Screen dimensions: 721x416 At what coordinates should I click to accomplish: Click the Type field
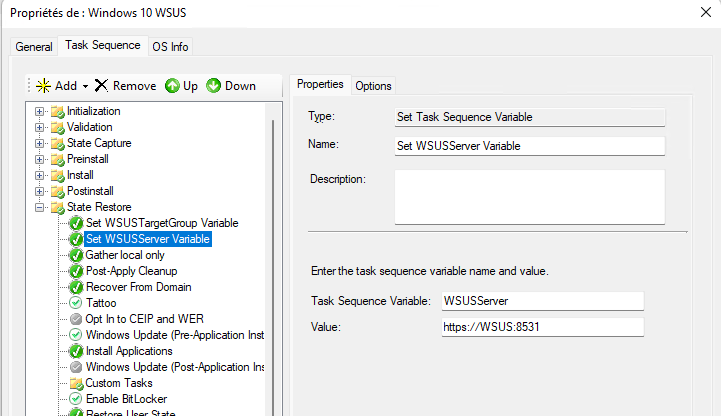click(530, 117)
